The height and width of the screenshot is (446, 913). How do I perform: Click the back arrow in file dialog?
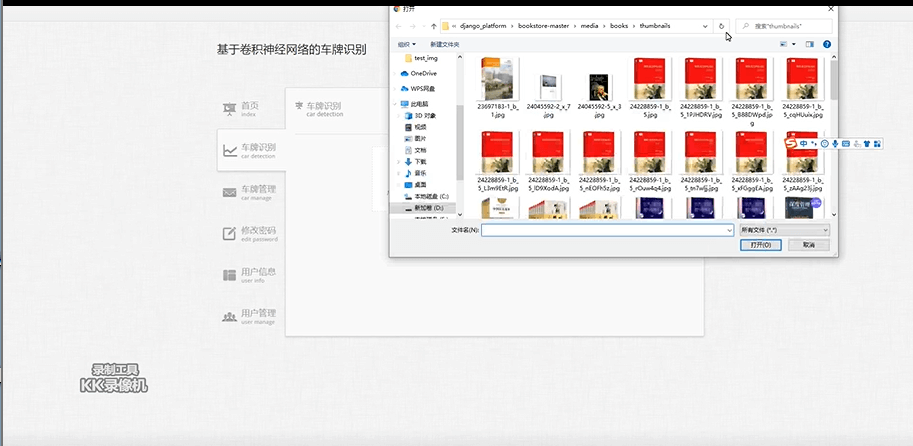pos(398,26)
